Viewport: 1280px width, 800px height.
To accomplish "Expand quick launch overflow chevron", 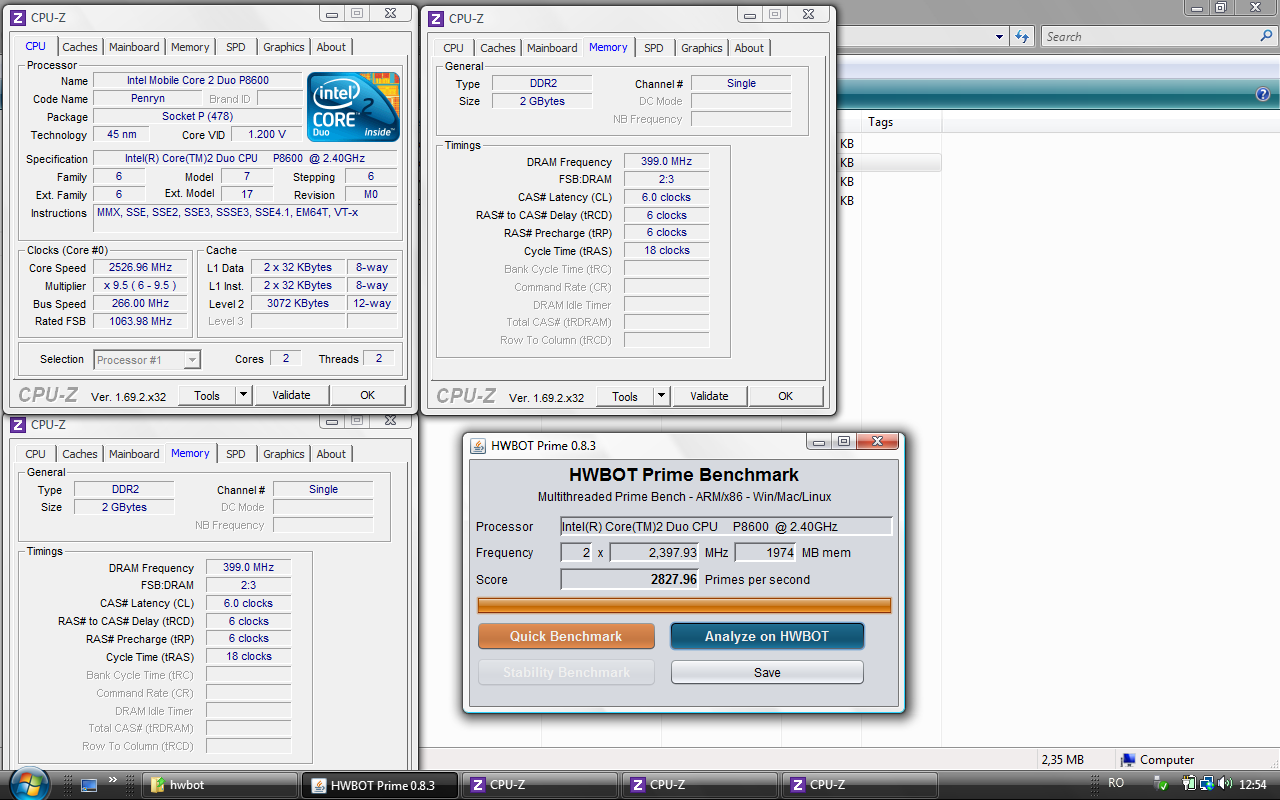I will click(x=112, y=780).
